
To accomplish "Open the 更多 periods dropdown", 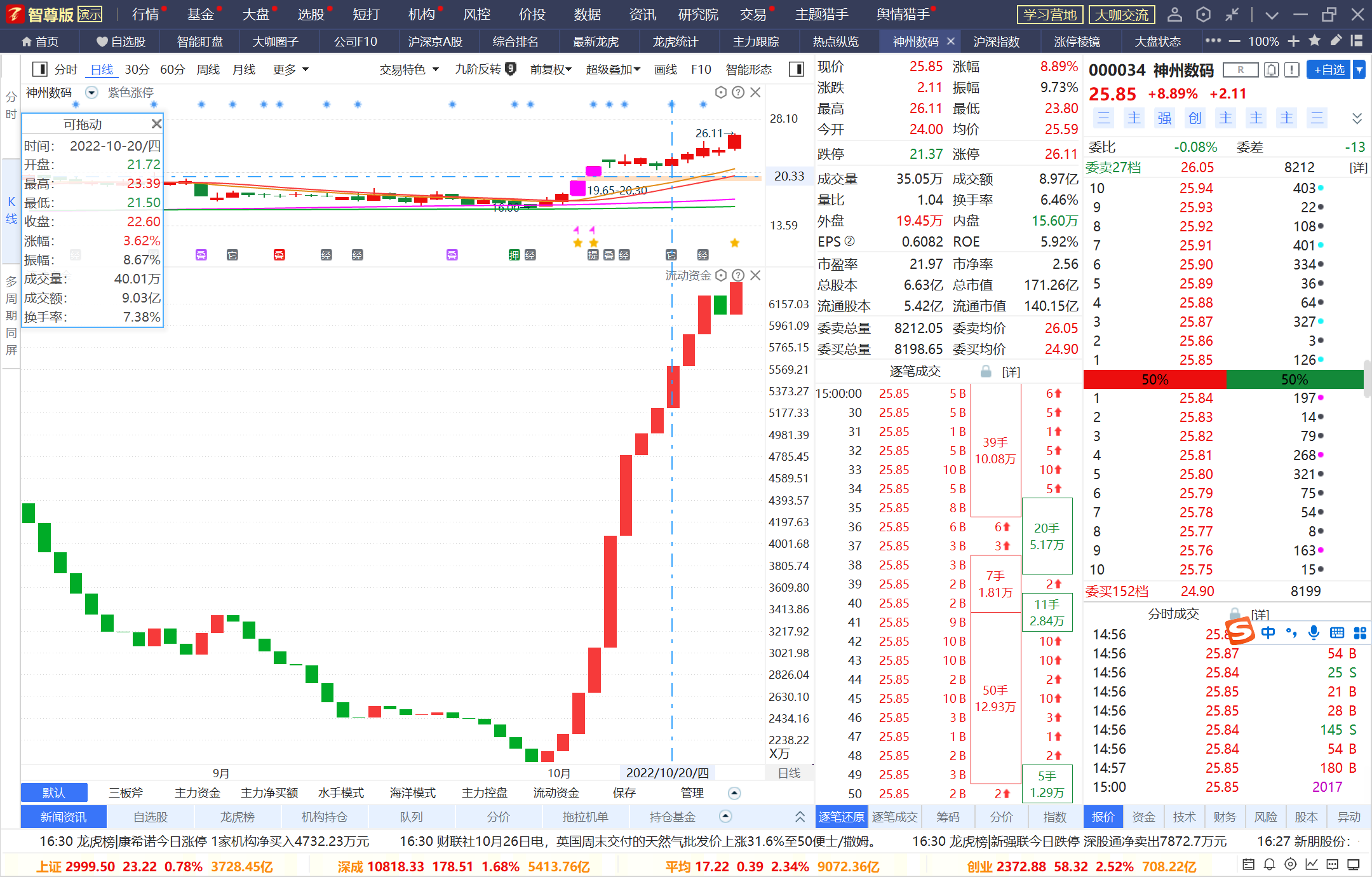I will [291, 69].
